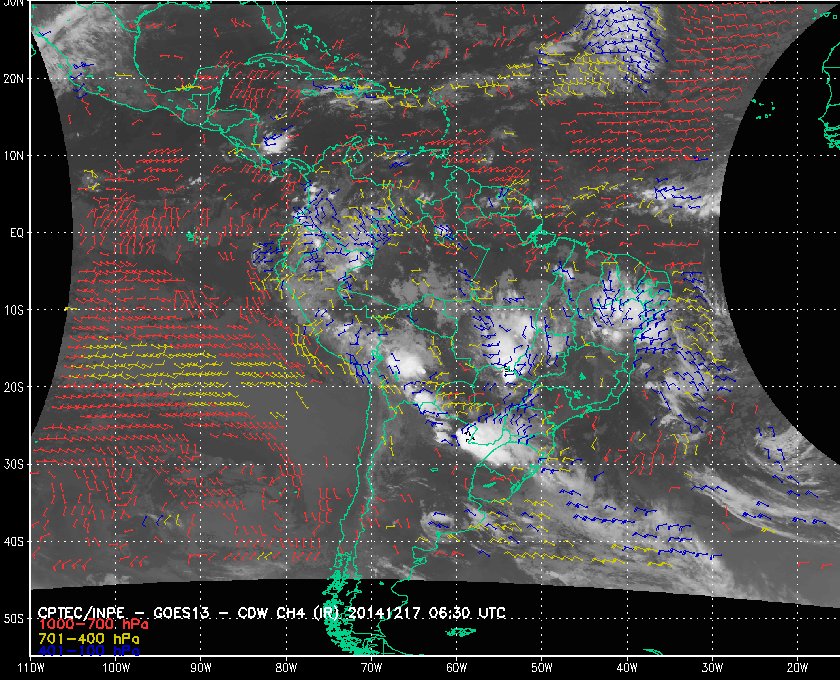The width and height of the screenshot is (840, 680).
Task: Click the yellow 701-400 hPa legend entry
Action: (x=89, y=639)
